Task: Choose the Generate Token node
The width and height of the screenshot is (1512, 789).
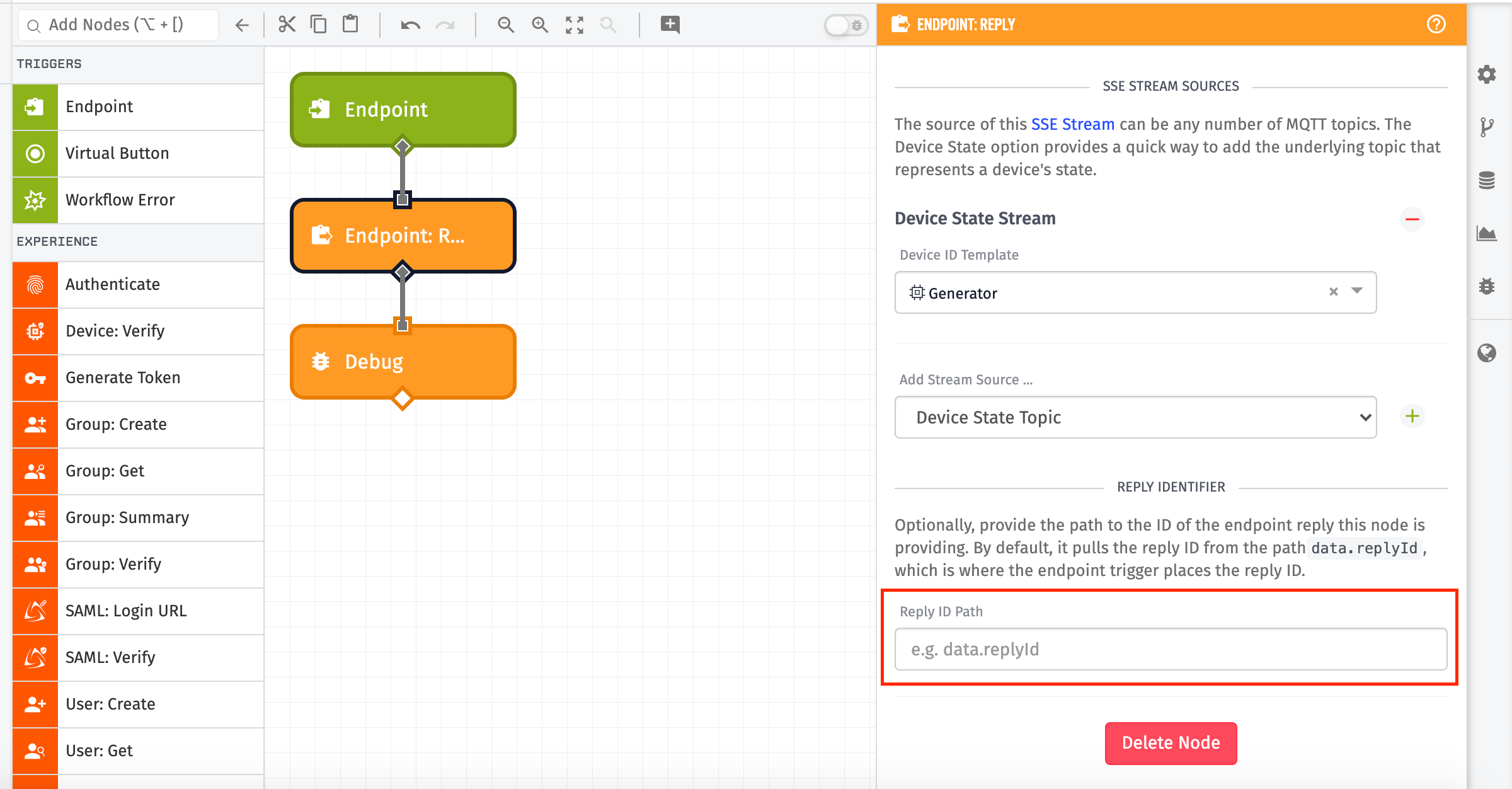Action: point(138,378)
